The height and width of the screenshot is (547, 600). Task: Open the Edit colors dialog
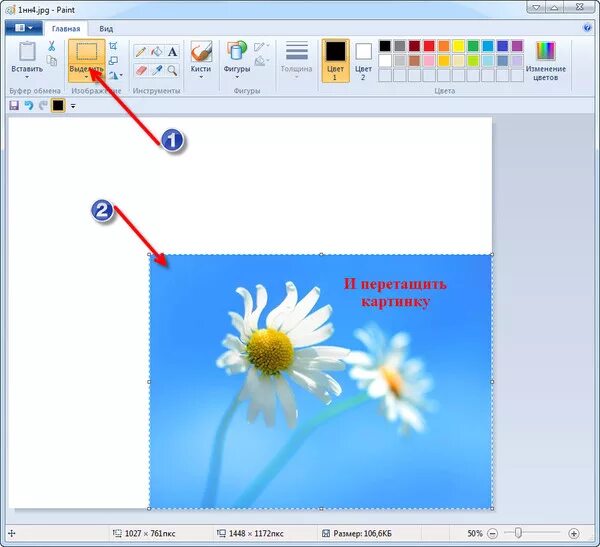546,60
